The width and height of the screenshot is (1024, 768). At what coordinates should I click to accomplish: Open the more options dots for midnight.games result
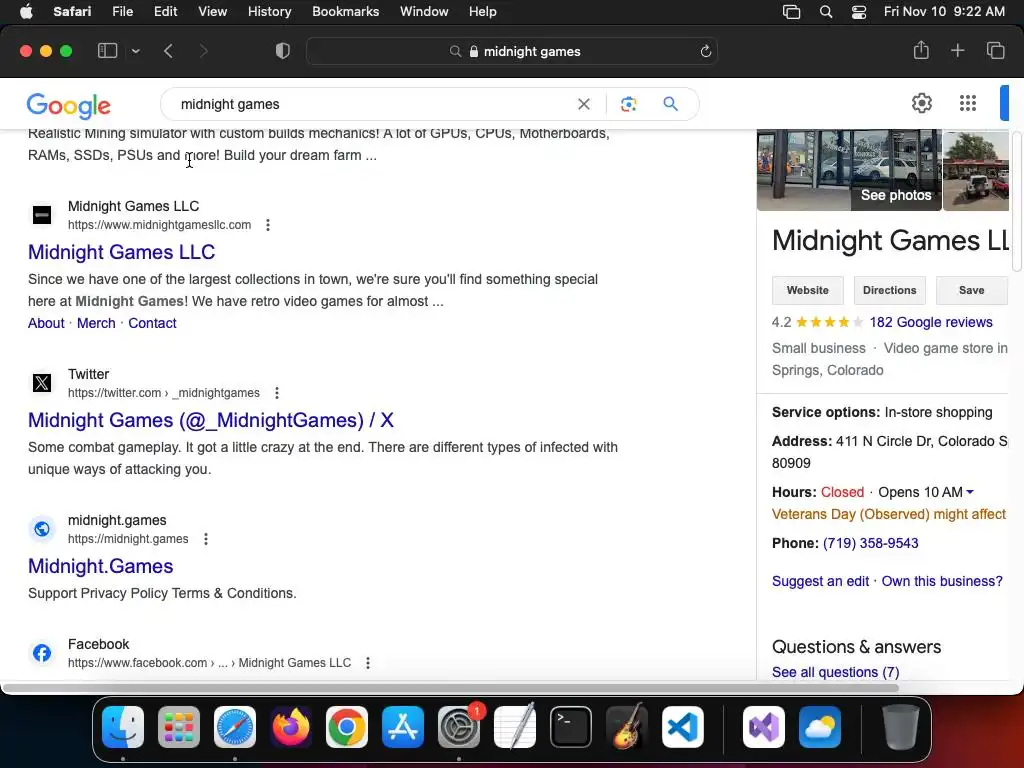coord(206,539)
